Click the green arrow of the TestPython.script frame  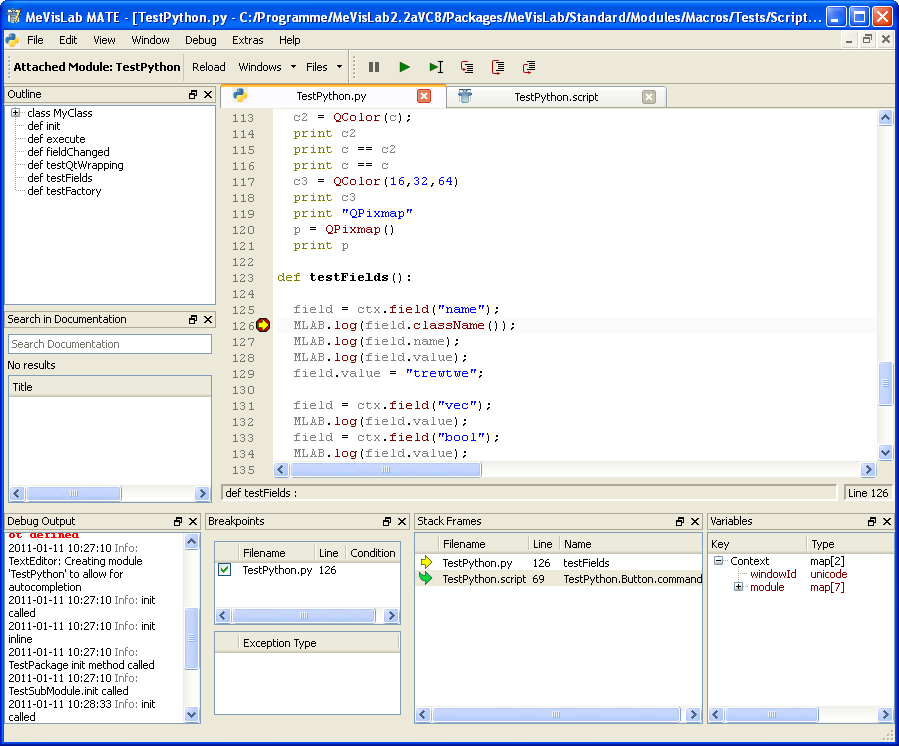(425, 578)
